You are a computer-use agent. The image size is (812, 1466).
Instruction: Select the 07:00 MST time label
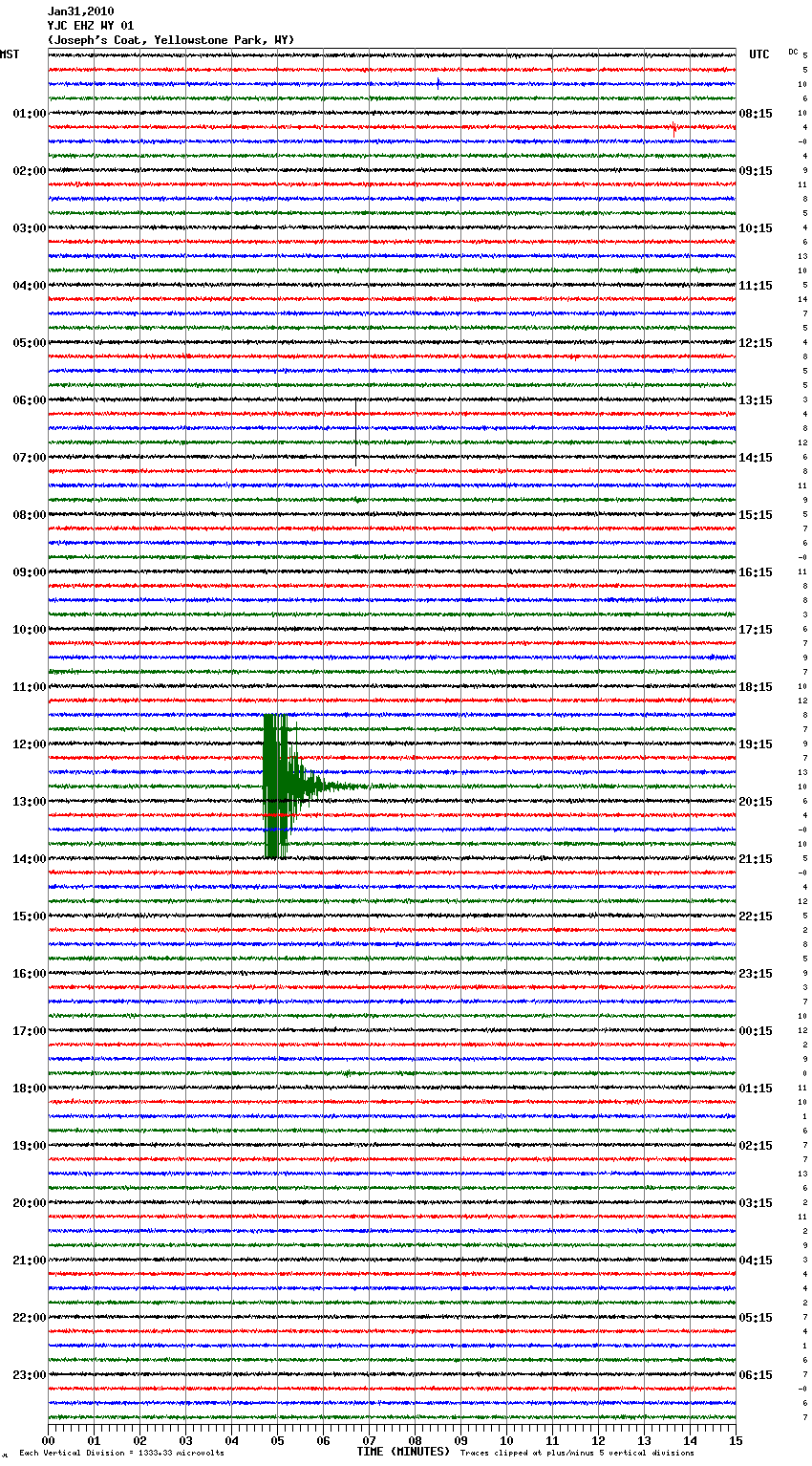click(30, 458)
